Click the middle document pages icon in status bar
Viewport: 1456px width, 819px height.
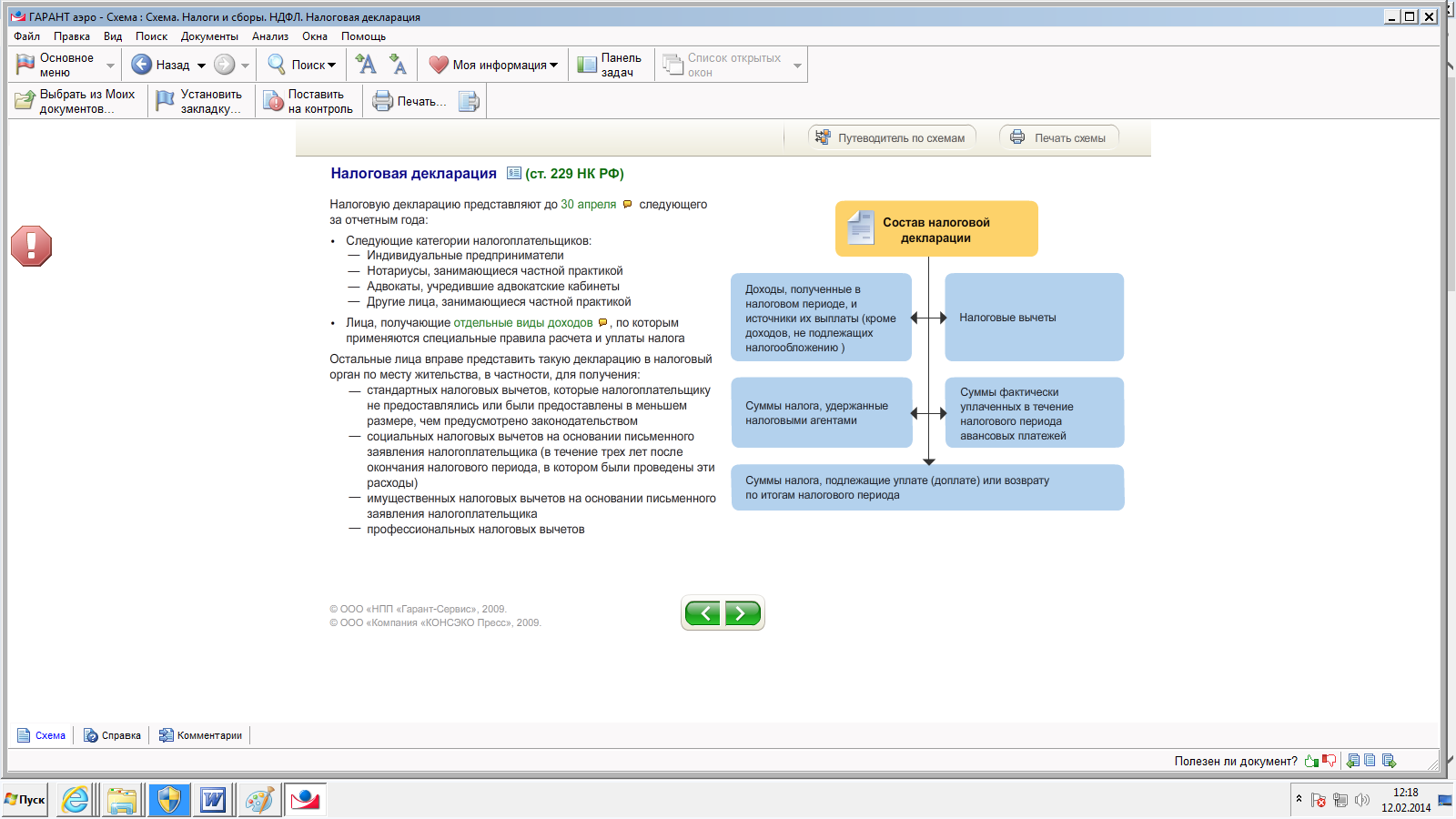[x=1370, y=761]
